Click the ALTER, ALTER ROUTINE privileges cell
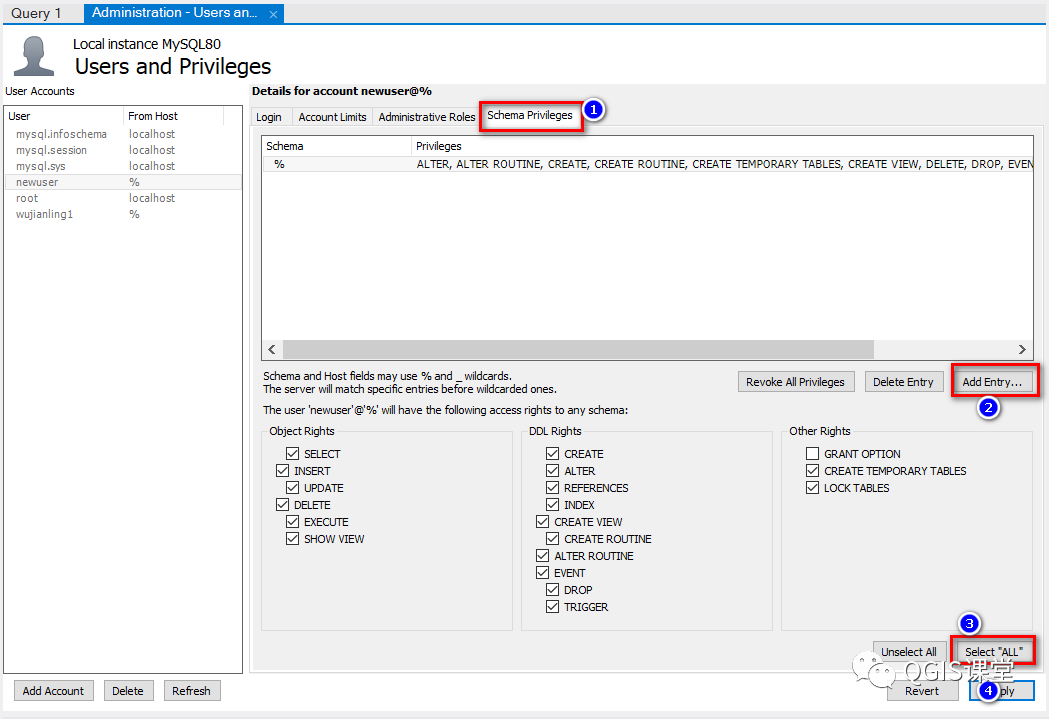Image resolution: width=1049 pixels, height=719 pixels. 725,164
